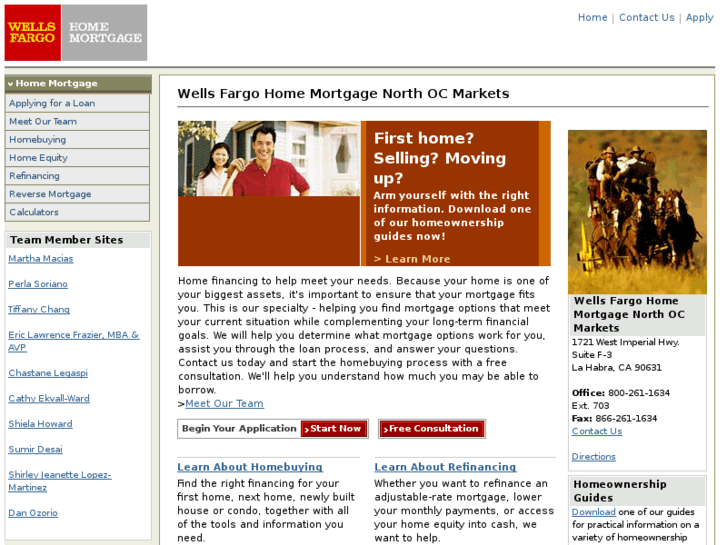Select the sidebar Meet Our Team item

click(77, 122)
